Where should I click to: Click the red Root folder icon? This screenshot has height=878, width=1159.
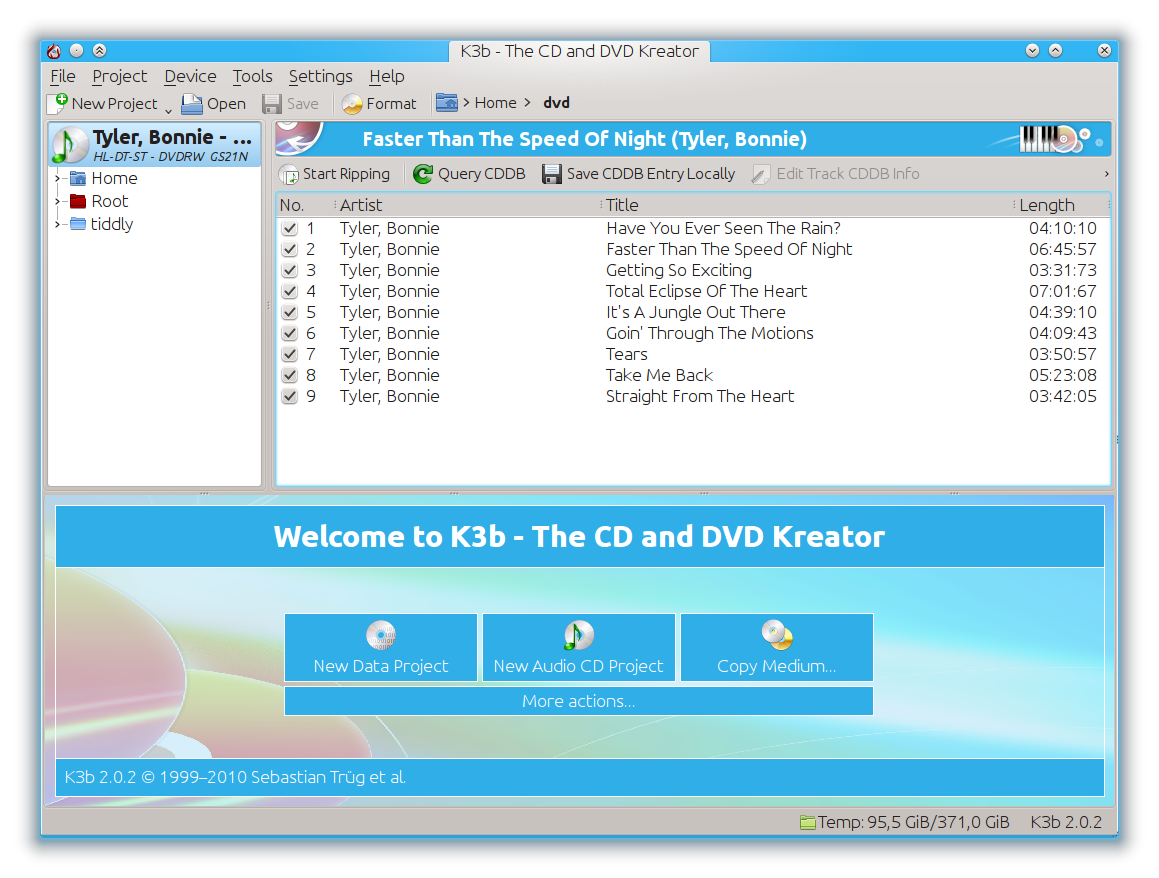(78, 201)
